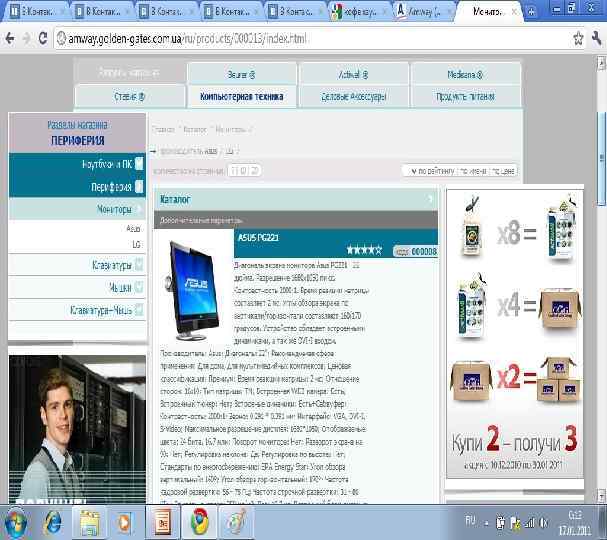Image resolution: width=607 pixels, height=540 pixels.
Task: Expand icon beside Ноутбуки и ПК
Action: point(139,164)
